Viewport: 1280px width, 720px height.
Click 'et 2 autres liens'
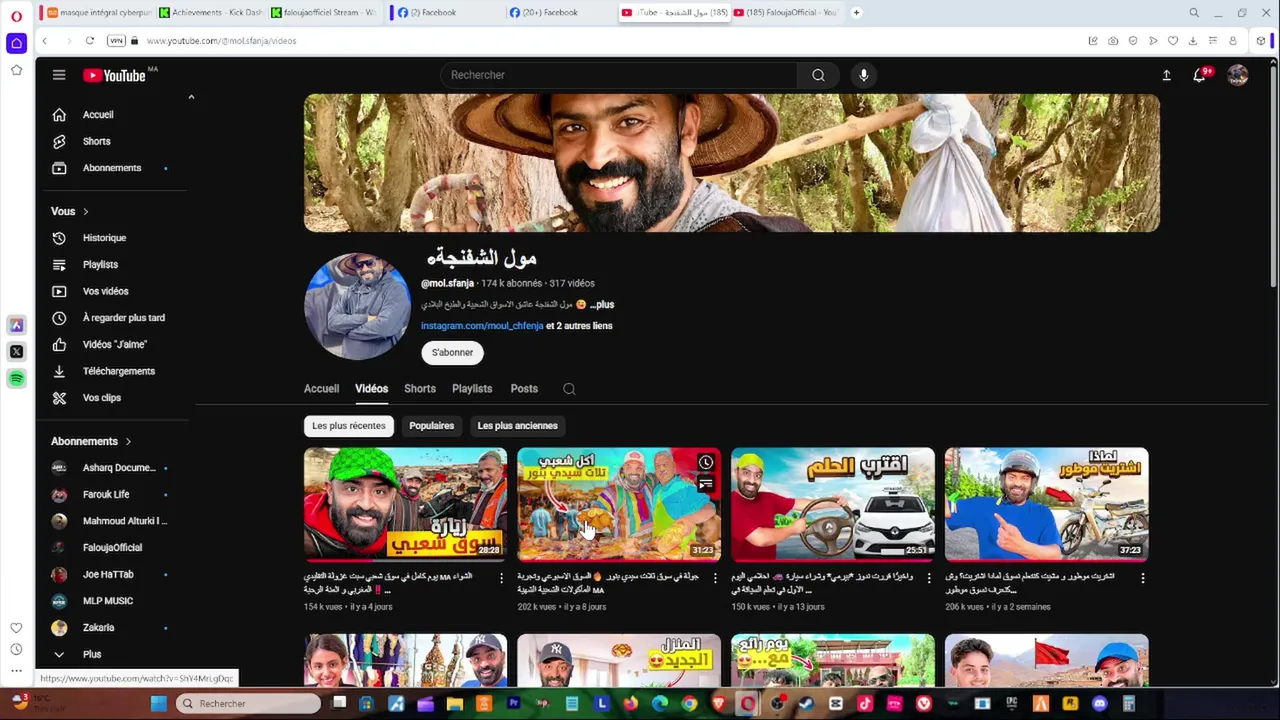(x=579, y=326)
